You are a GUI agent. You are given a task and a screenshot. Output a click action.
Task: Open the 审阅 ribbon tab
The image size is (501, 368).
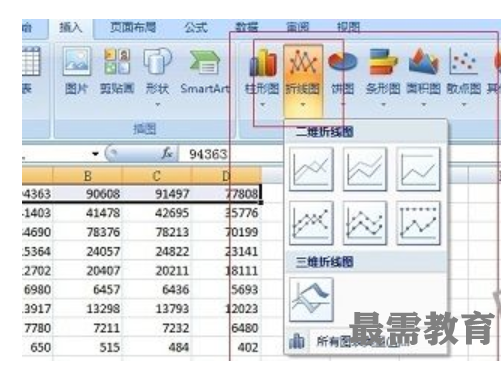pos(297,27)
